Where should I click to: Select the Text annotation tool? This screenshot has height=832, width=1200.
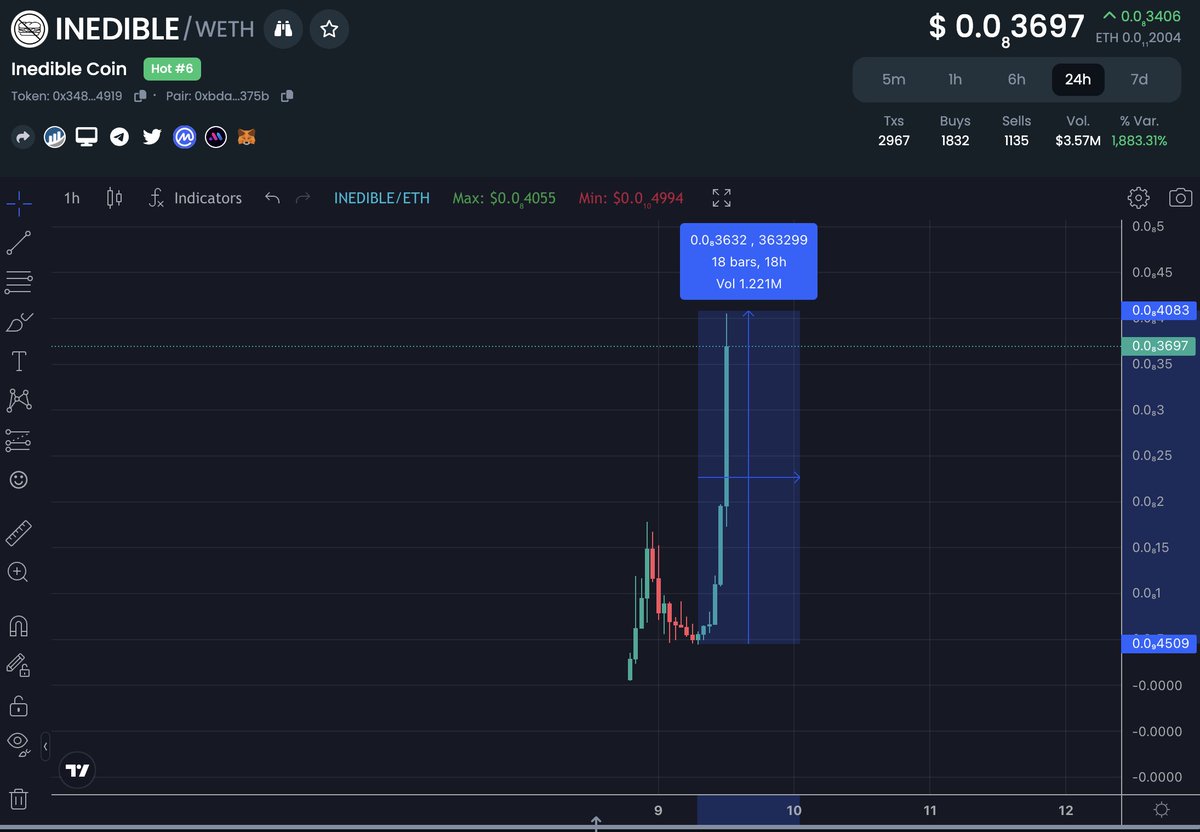(x=18, y=361)
